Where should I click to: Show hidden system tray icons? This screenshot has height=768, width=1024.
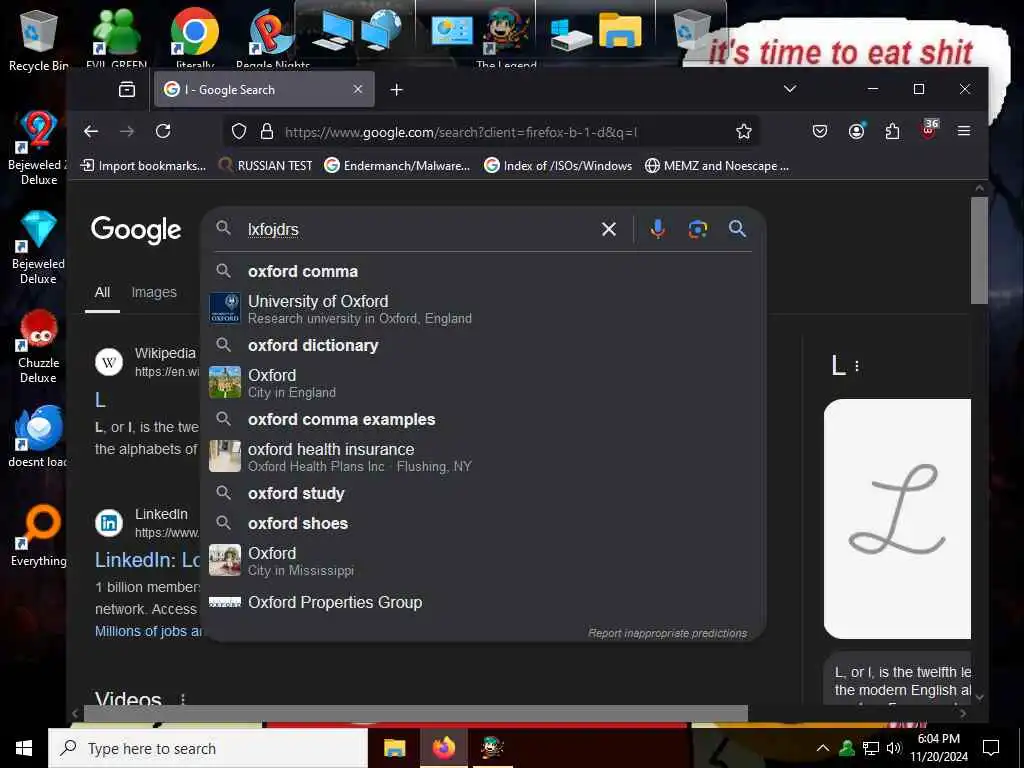[823, 748]
